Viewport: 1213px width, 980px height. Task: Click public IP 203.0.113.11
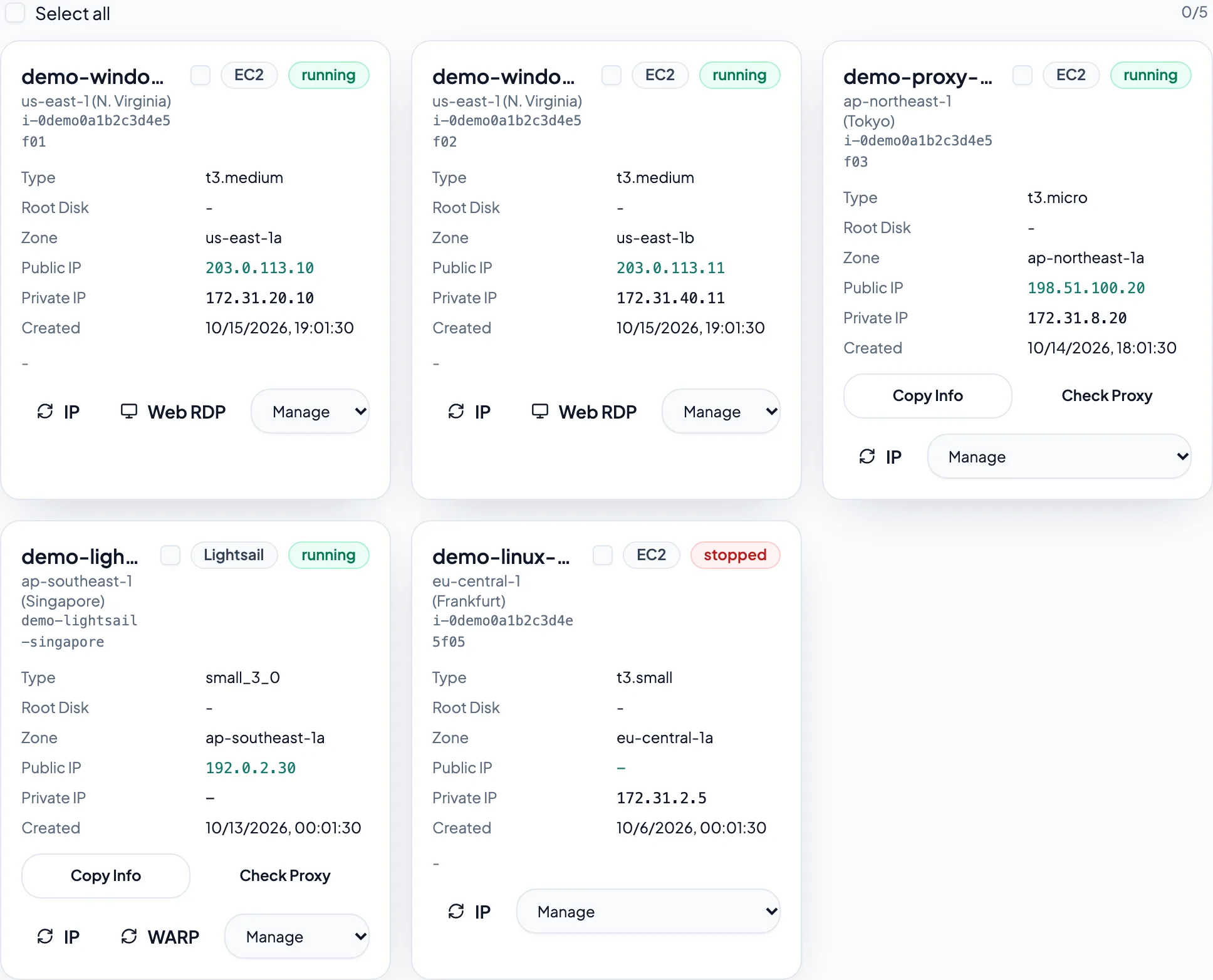(671, 268)
